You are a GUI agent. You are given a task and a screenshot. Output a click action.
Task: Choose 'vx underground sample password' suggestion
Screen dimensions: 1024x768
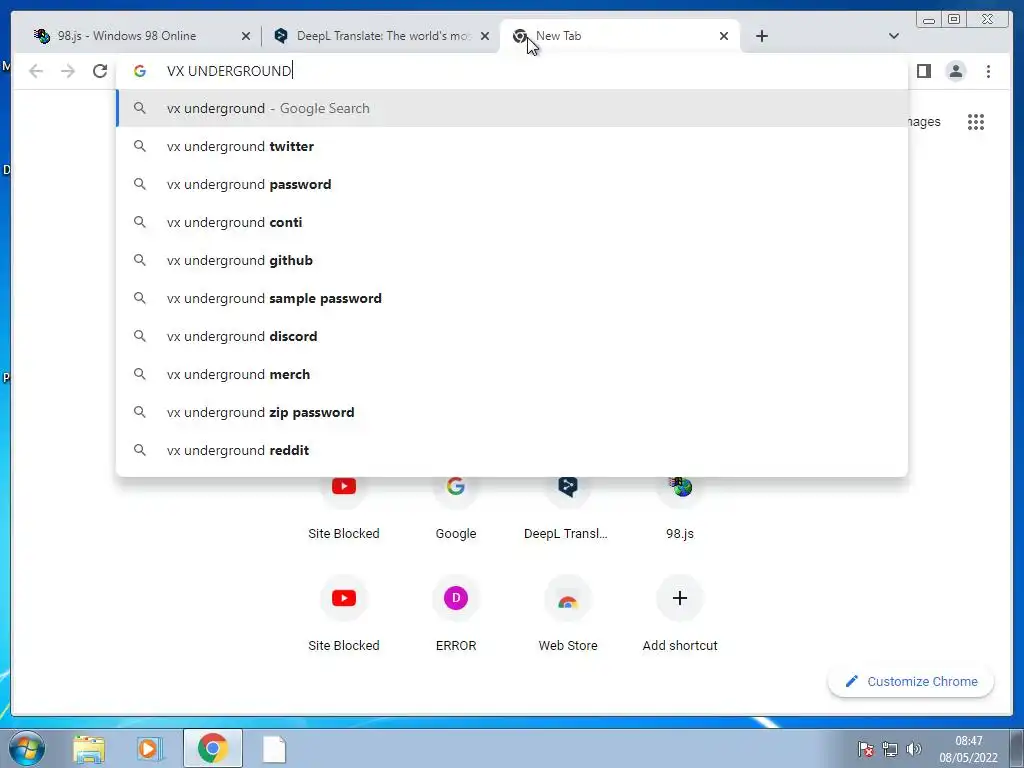[x=512, y=298]
